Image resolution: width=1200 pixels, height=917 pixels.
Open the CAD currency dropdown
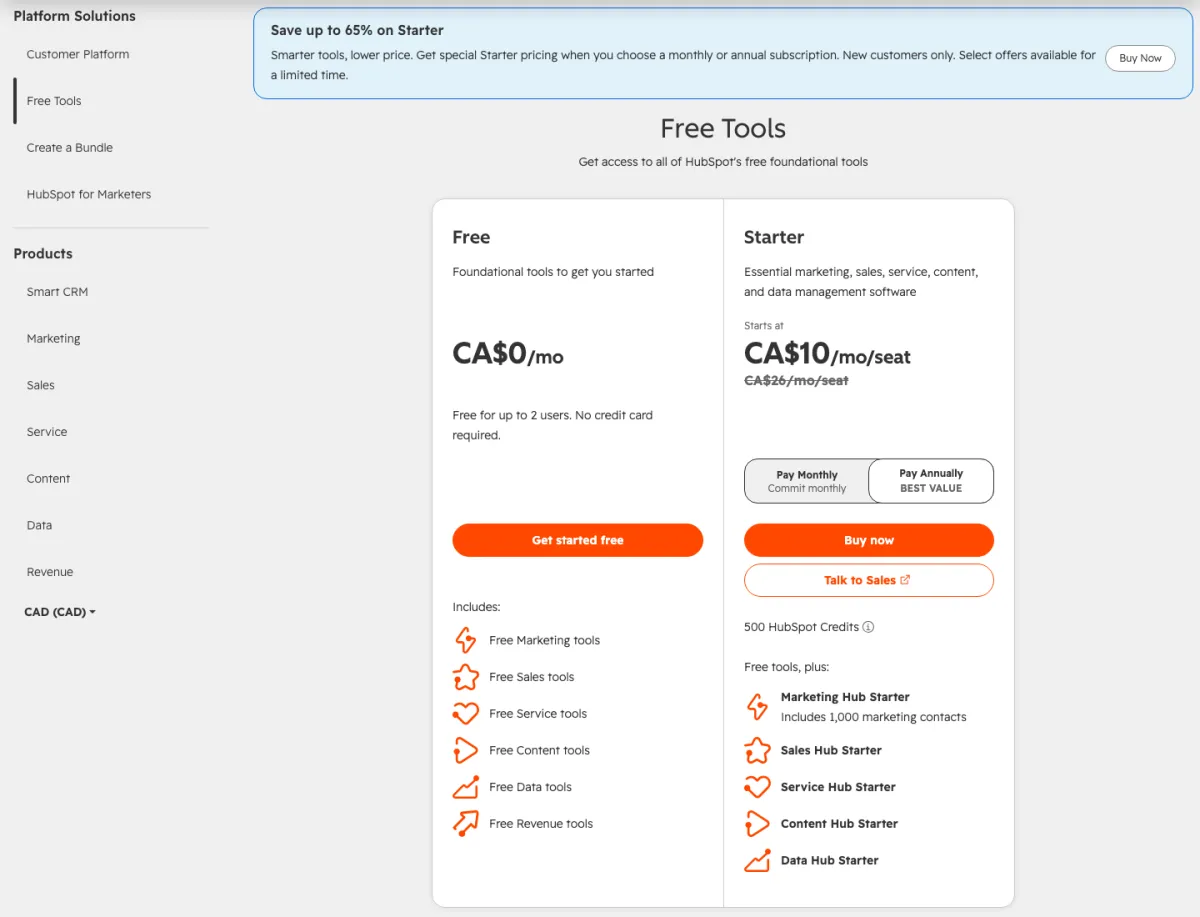point(60,612)
